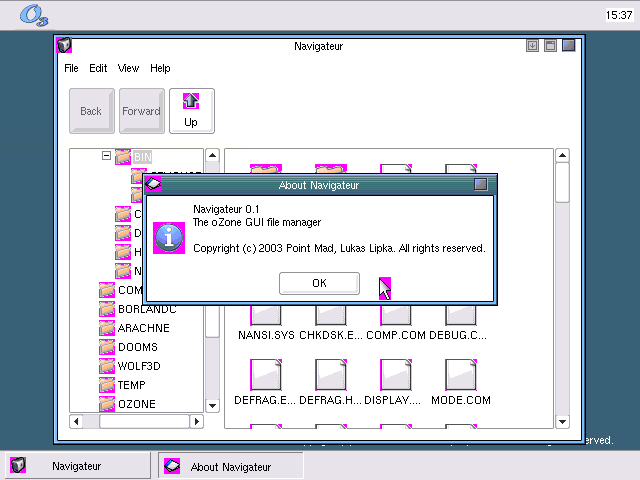The image size is (640, 480).
Task: Click the oZone O3 logo in the top bar
Action: [x=34, y=16]
